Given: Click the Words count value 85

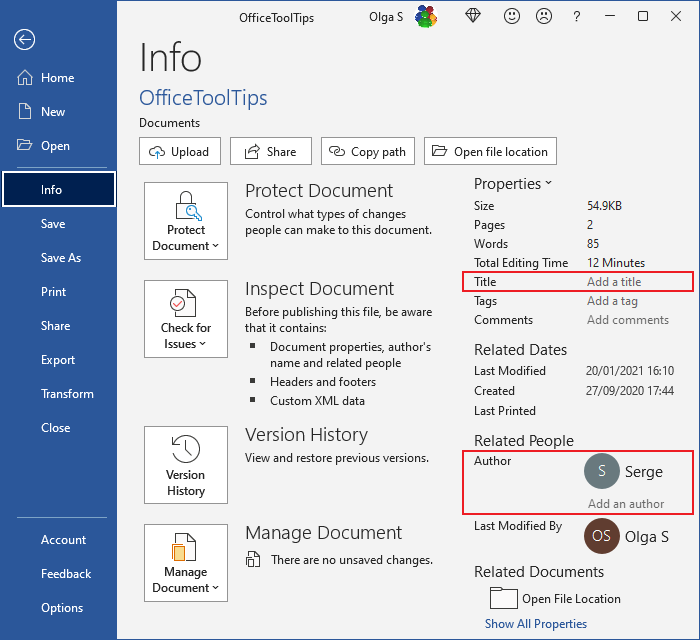Looking at the screenshot, I should click(x=593, y=244).
